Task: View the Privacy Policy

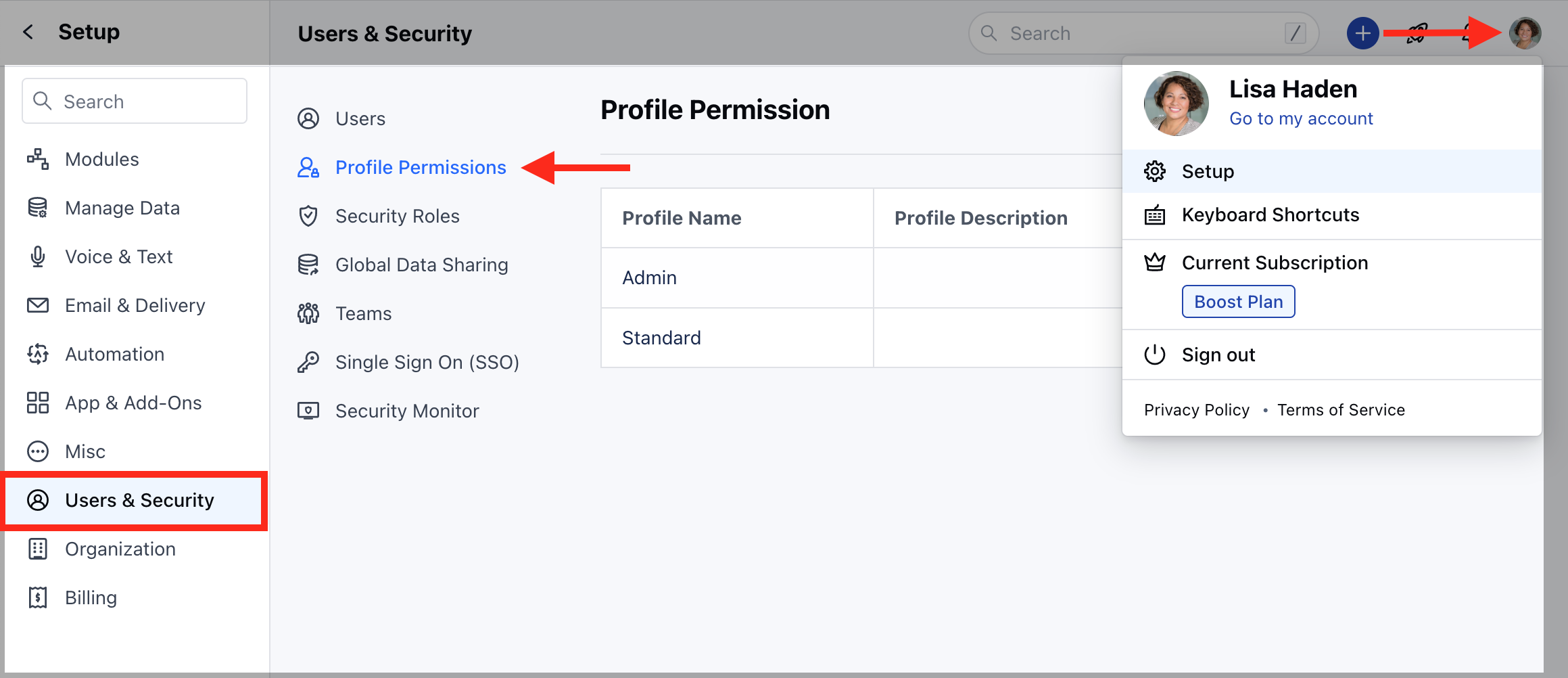Action: coord(1196,409)
